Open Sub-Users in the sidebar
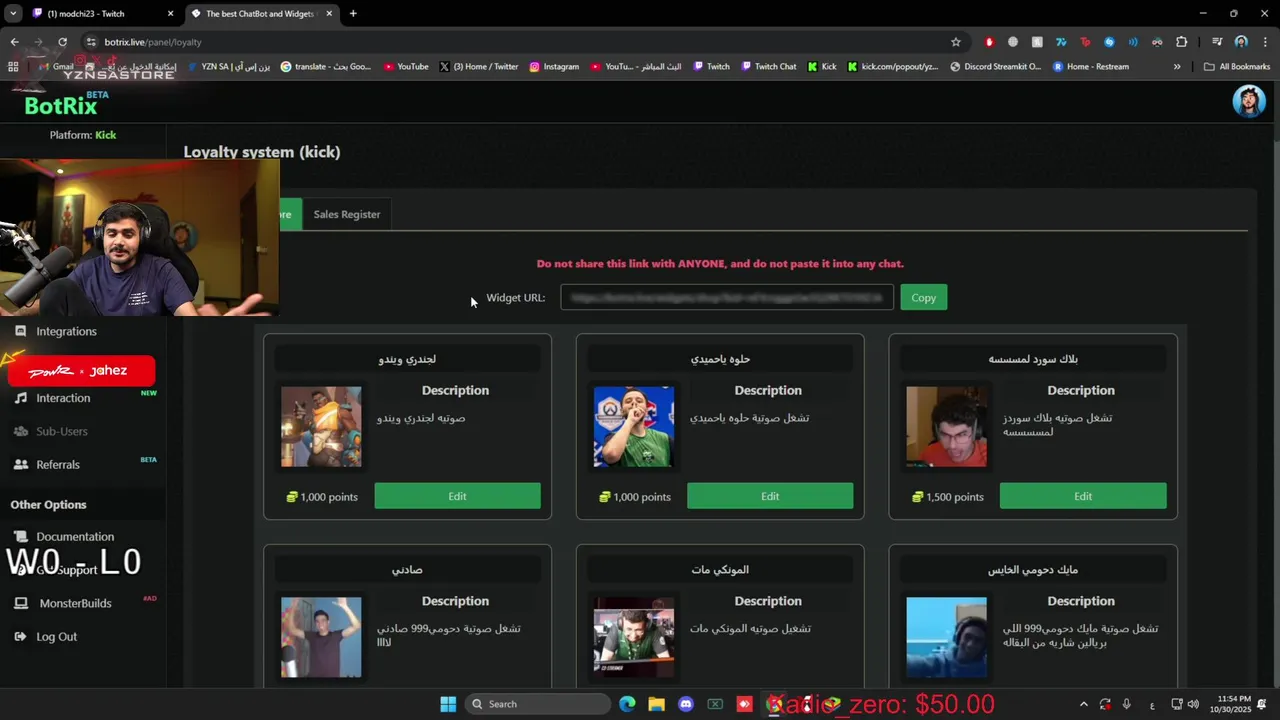 [x=62, y=431]
